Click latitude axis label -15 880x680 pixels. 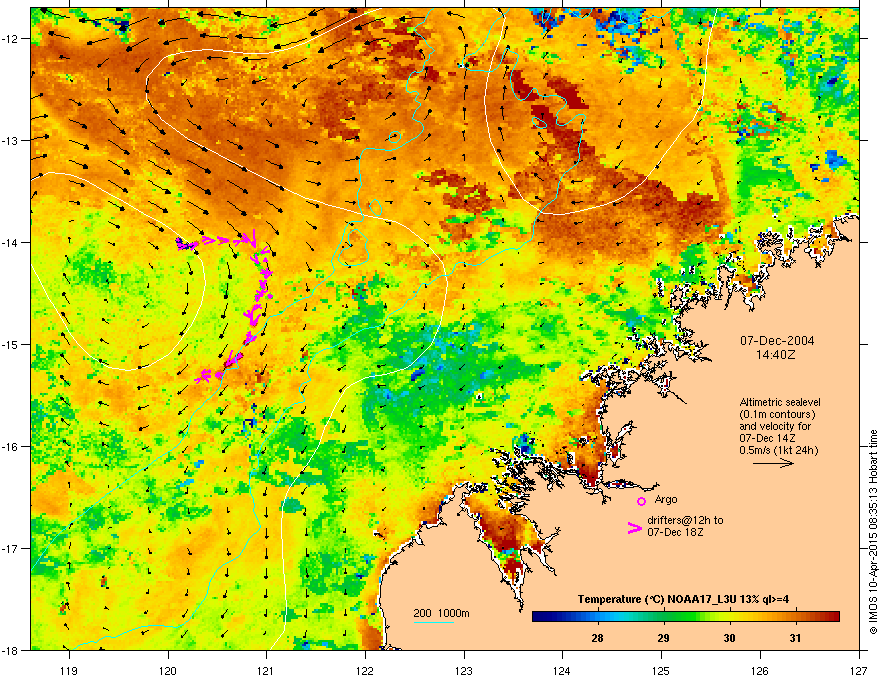click(10, 344)
